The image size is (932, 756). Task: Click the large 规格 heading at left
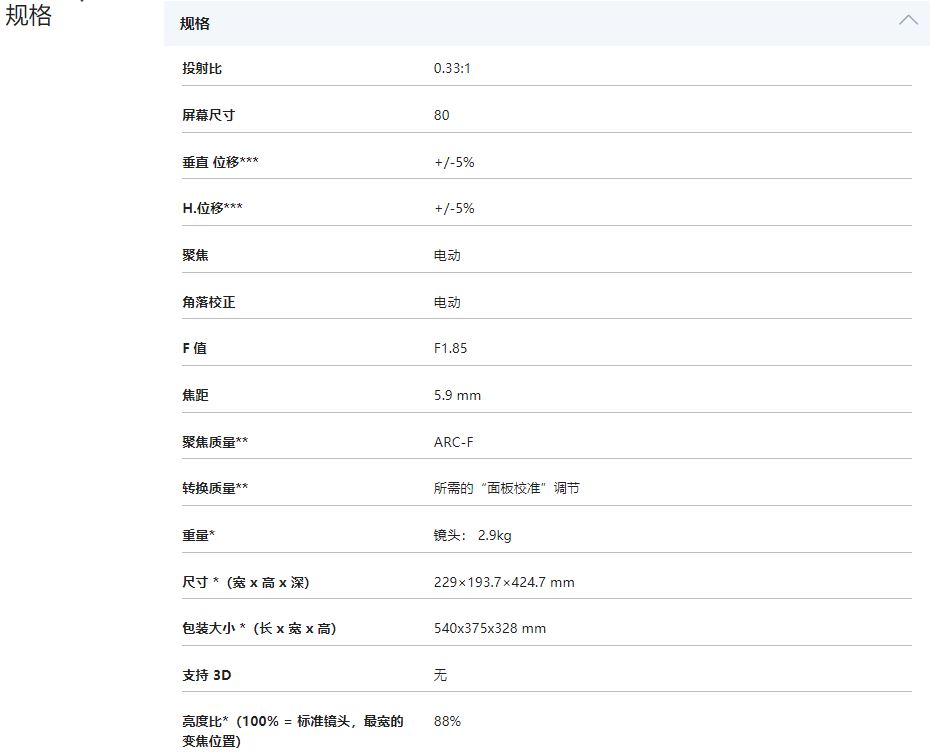(x=29, y=15)
